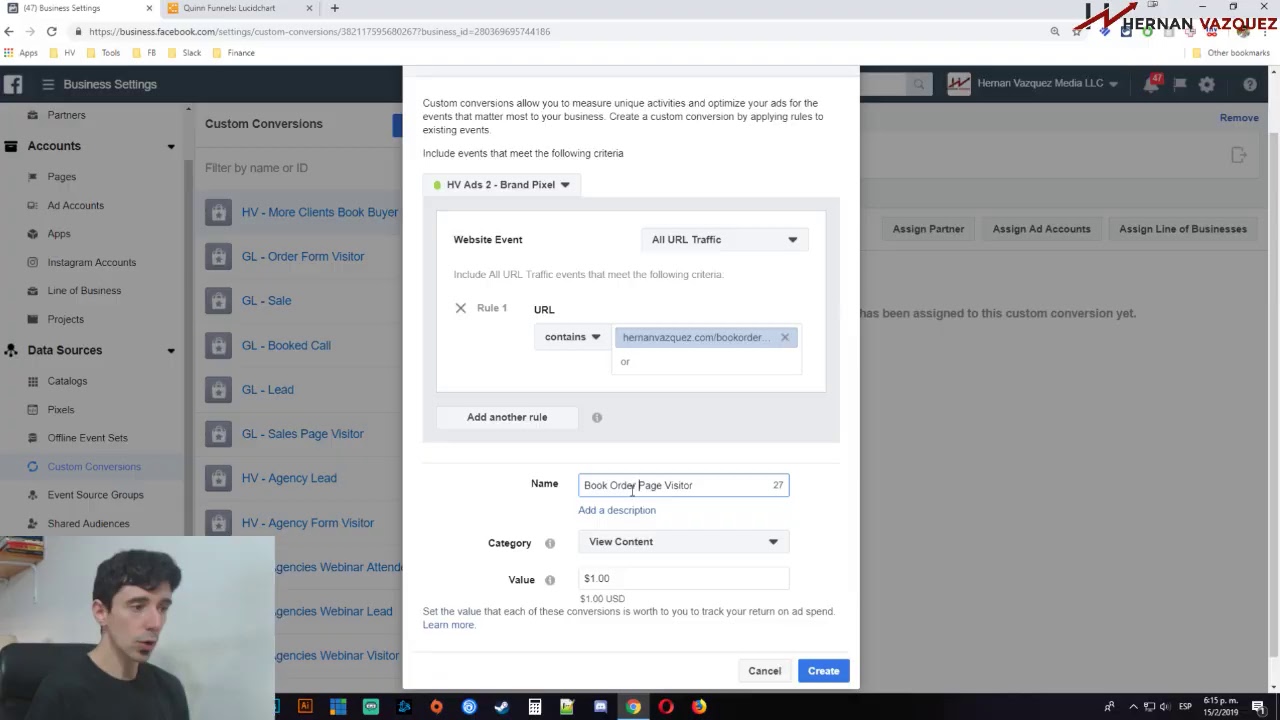
Task: Collapse the Accounts section in sidebar
Action: [171, 146]
